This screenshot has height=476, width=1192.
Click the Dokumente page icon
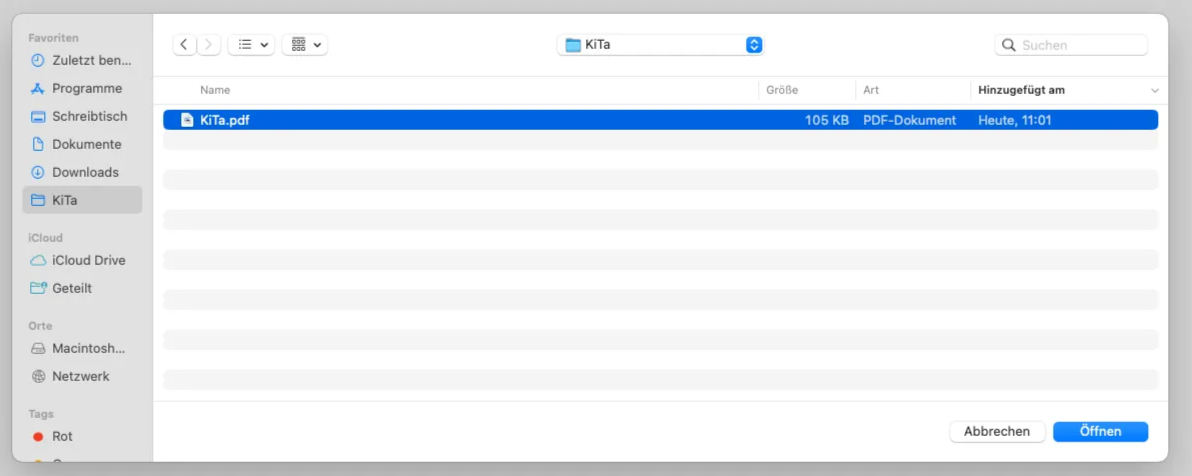coord(38,144)
